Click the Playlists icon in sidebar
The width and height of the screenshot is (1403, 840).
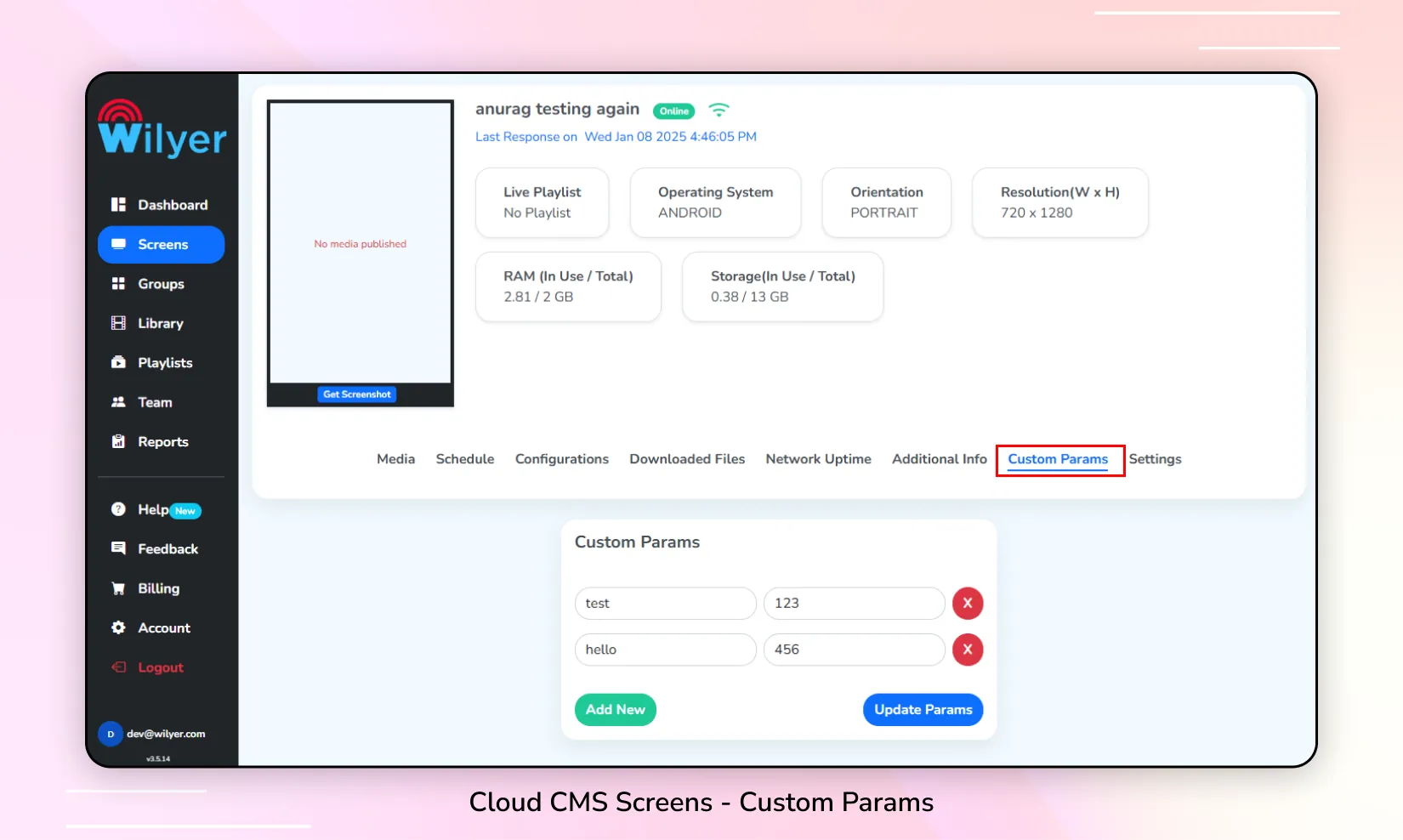[x=118, y=362]
